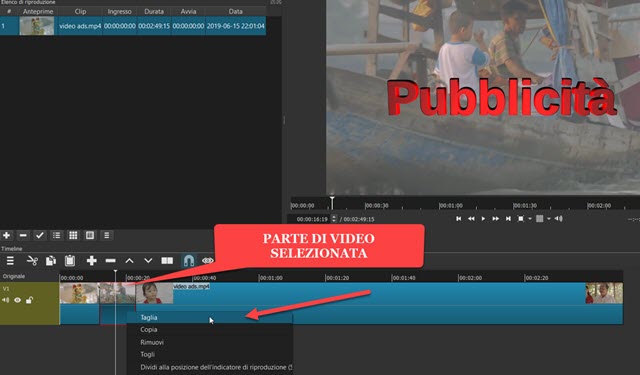Open the player volume control

pos(558,219)
